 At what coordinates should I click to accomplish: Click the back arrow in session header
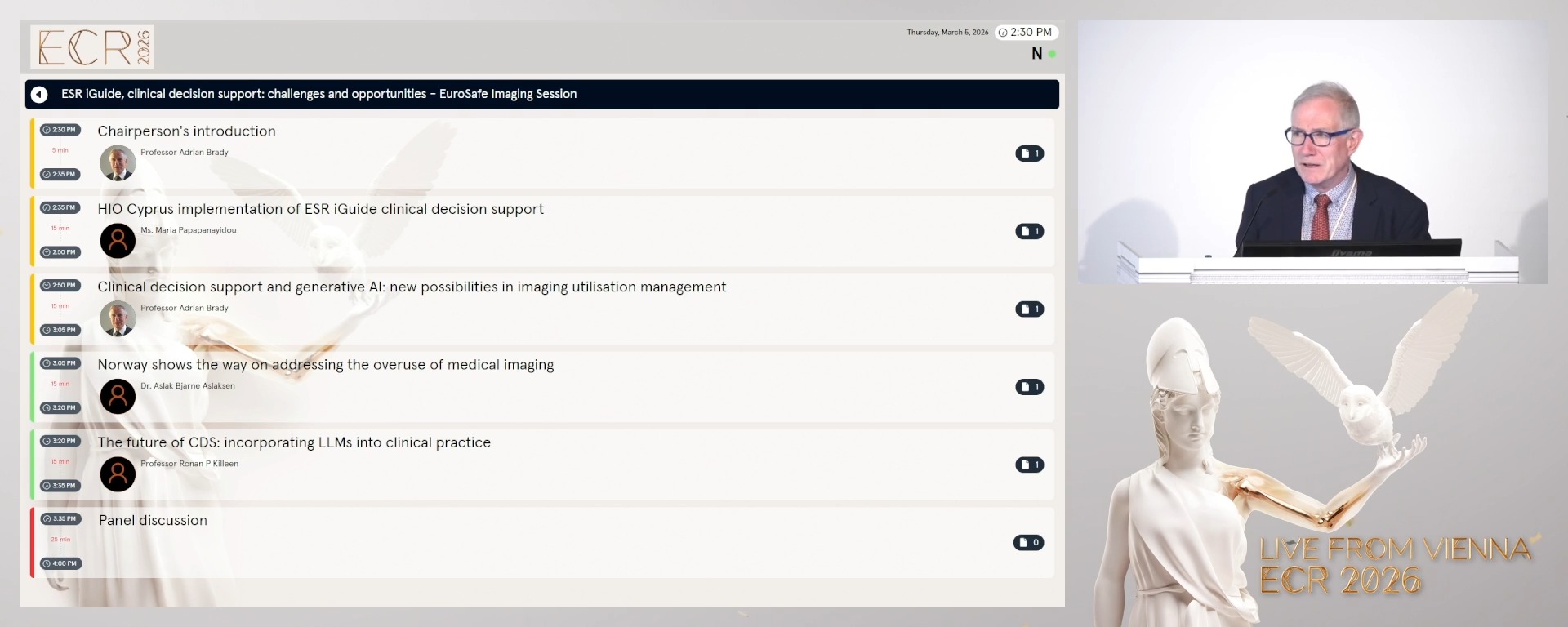(x=39, y=95)
